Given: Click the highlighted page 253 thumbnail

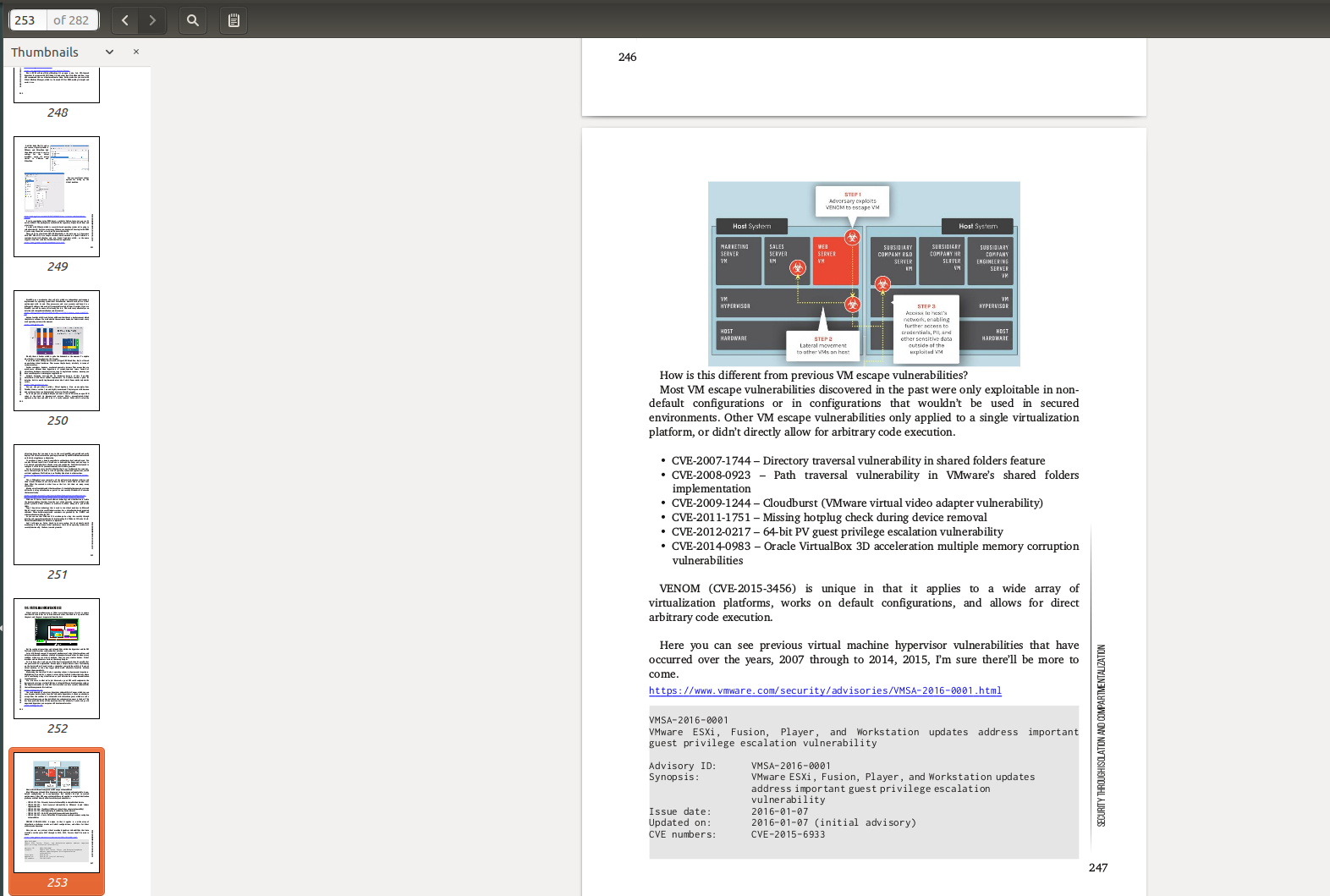Looking at the screenshot, I should tap(57, 812).
